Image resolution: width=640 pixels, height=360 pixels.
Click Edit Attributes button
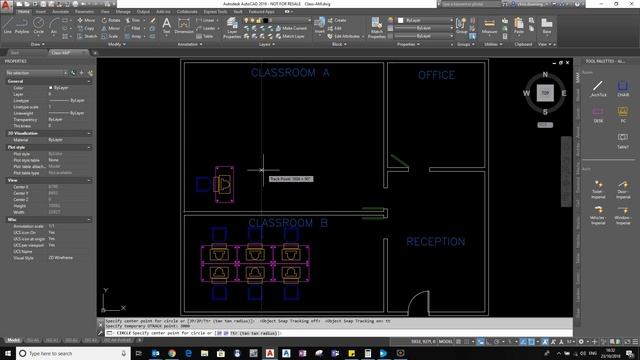(x=344, y=36)
